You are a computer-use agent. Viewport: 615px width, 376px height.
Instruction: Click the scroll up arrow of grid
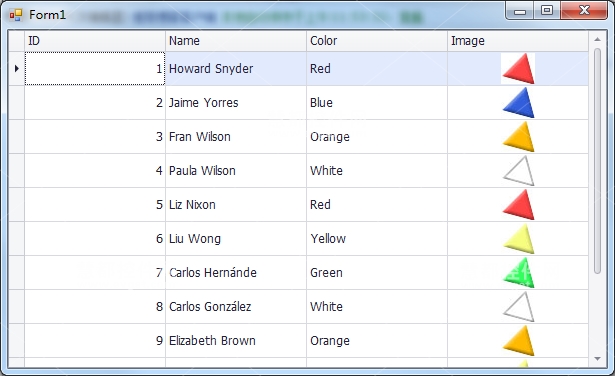[x=597, y=39]
